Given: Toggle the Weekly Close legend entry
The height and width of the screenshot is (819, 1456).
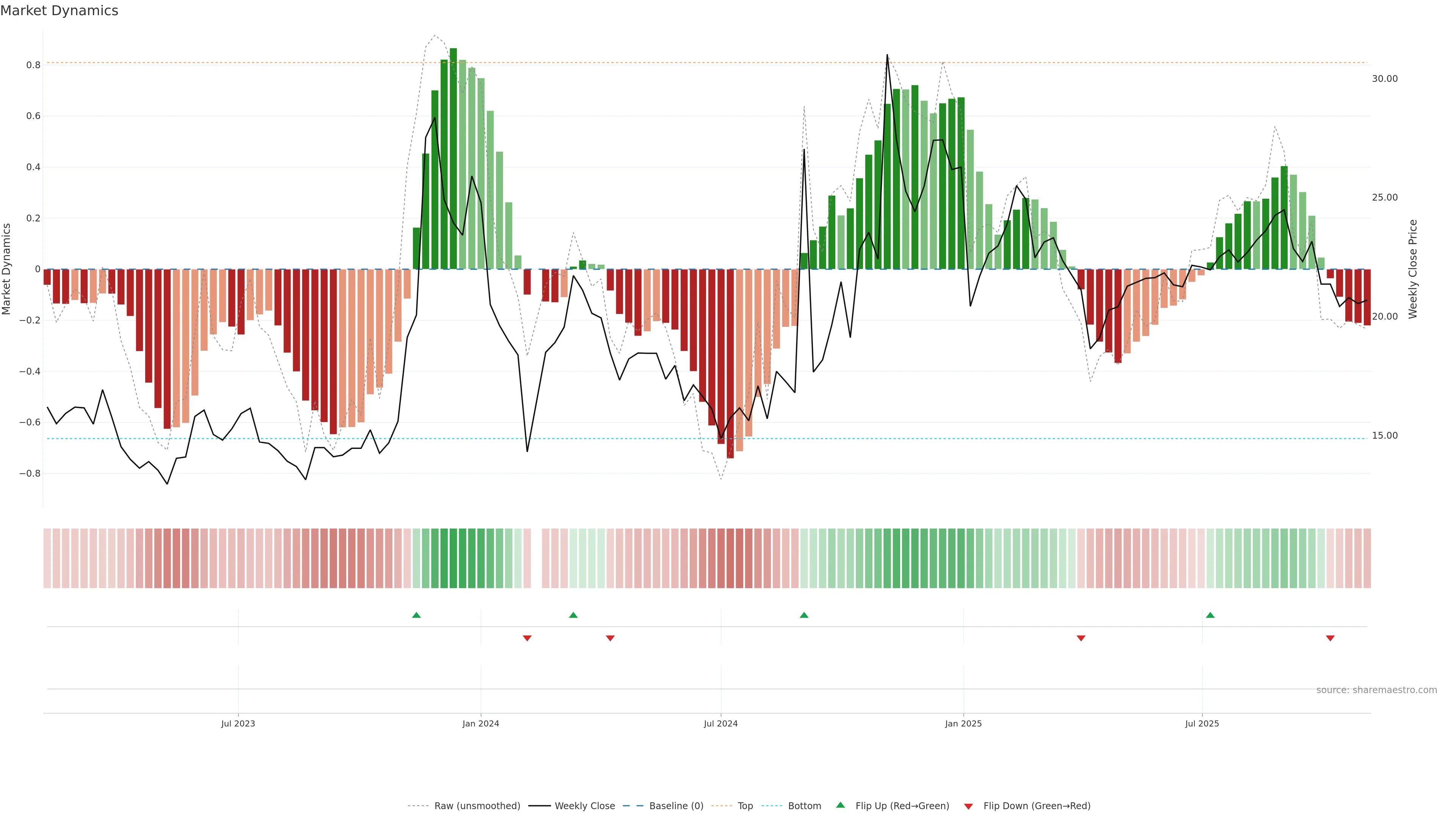Looking at the screenshot, I should pos(584,806).
